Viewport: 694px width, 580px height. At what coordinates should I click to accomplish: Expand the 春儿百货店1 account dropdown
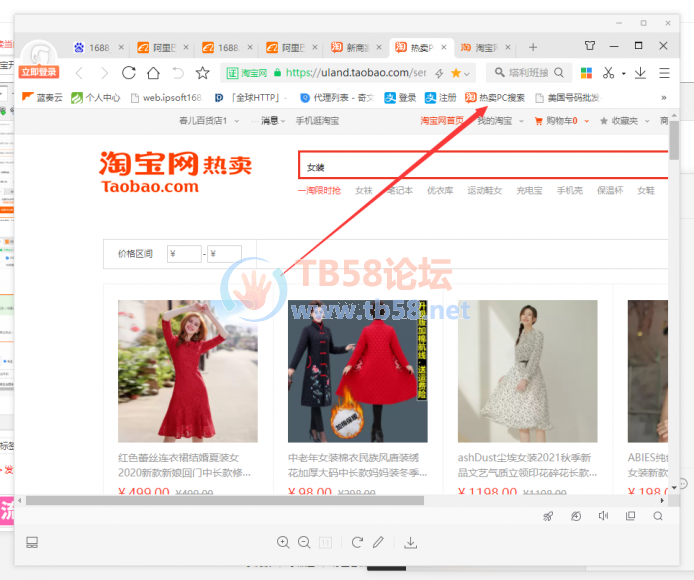(236, 121)
